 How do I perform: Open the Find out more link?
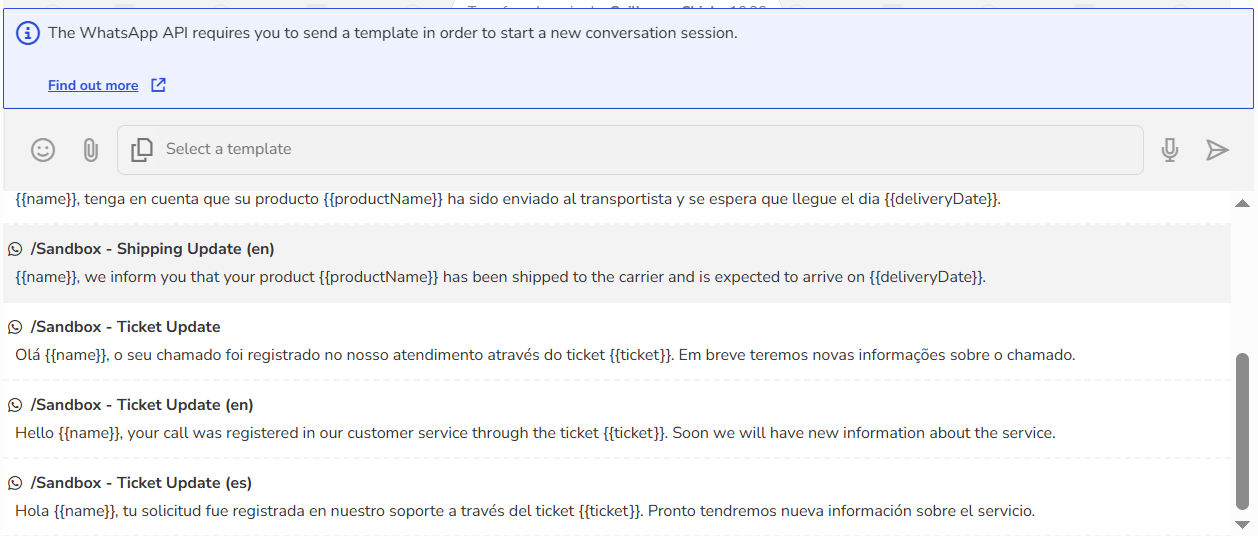[93, 85]
